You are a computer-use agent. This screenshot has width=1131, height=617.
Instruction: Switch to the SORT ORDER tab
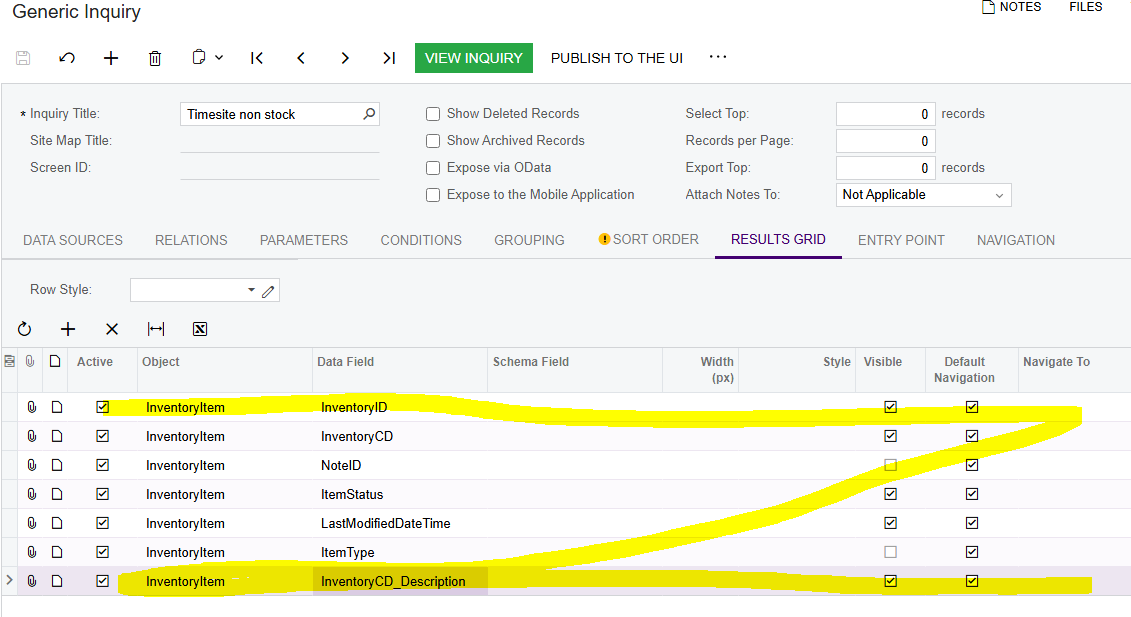coord(648,240)
